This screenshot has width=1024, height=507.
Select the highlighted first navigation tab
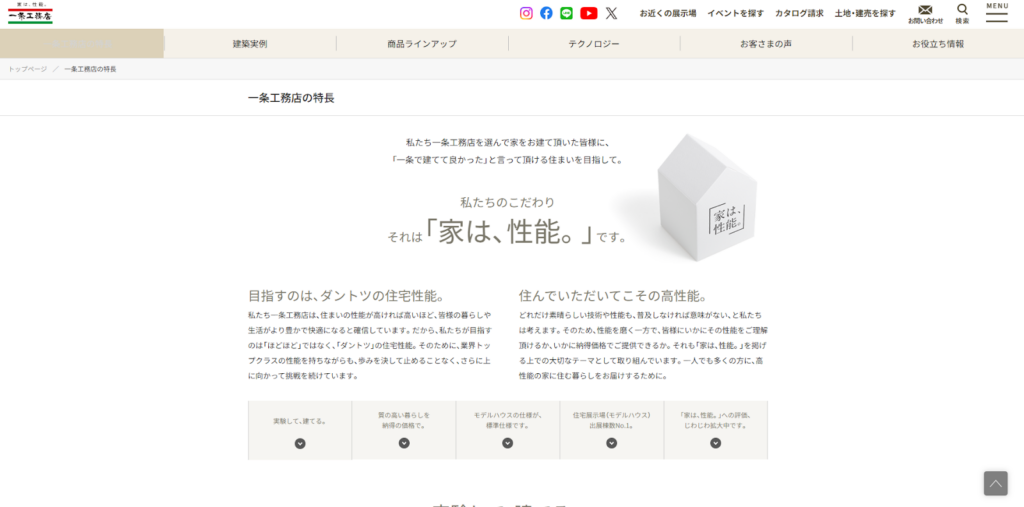click(82, 44)
